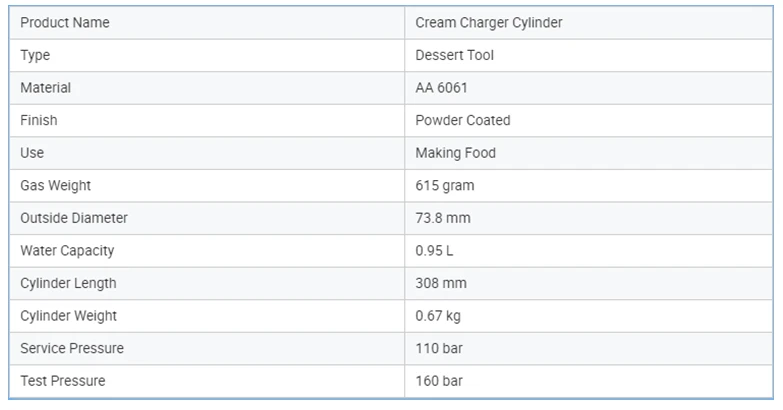Select the Cream Charger Cylinder value
Image resolution: width=783 pixels, height=410 pixels.
coord(489,23)
